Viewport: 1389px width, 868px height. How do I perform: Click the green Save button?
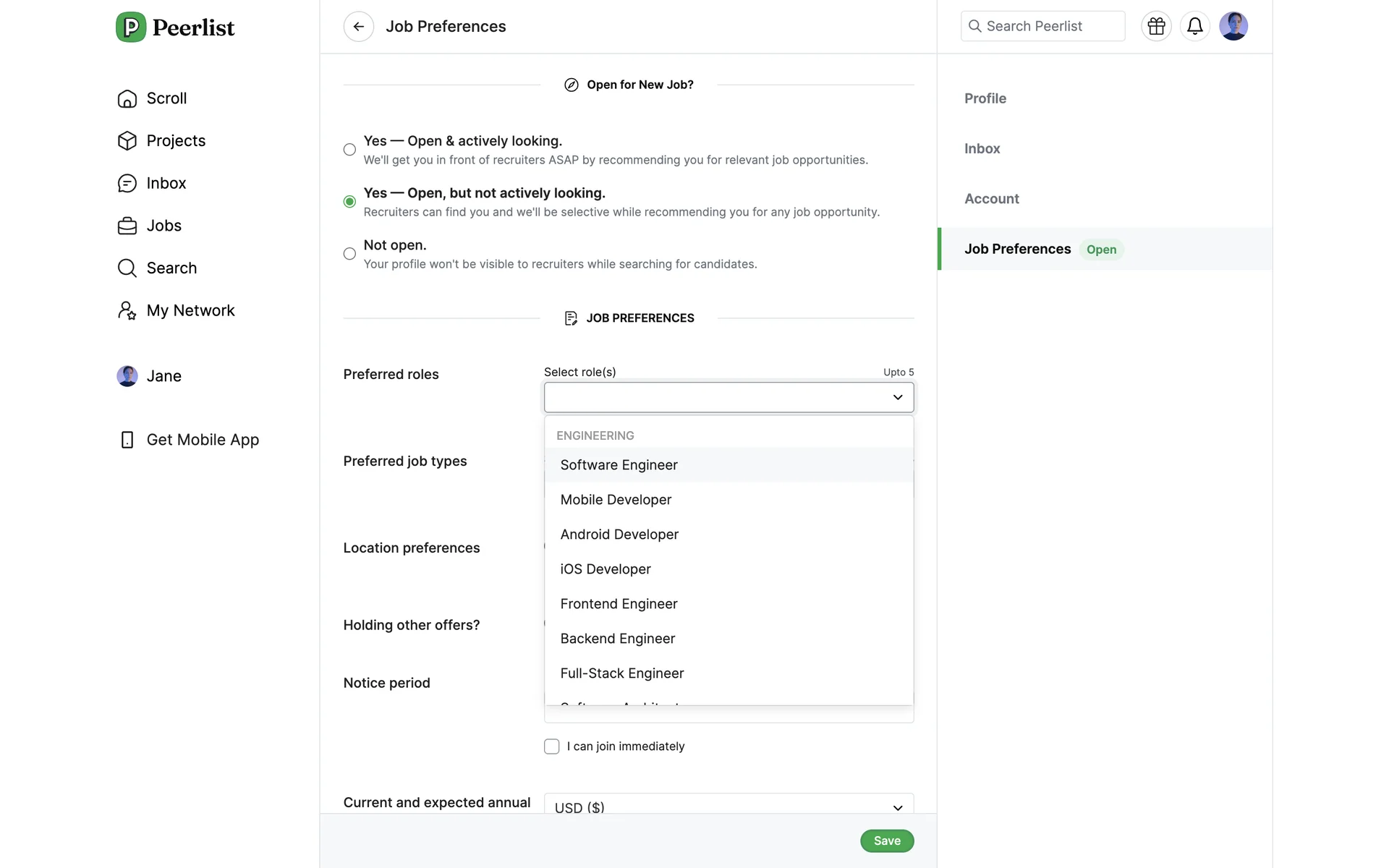(x=886, y=841)
